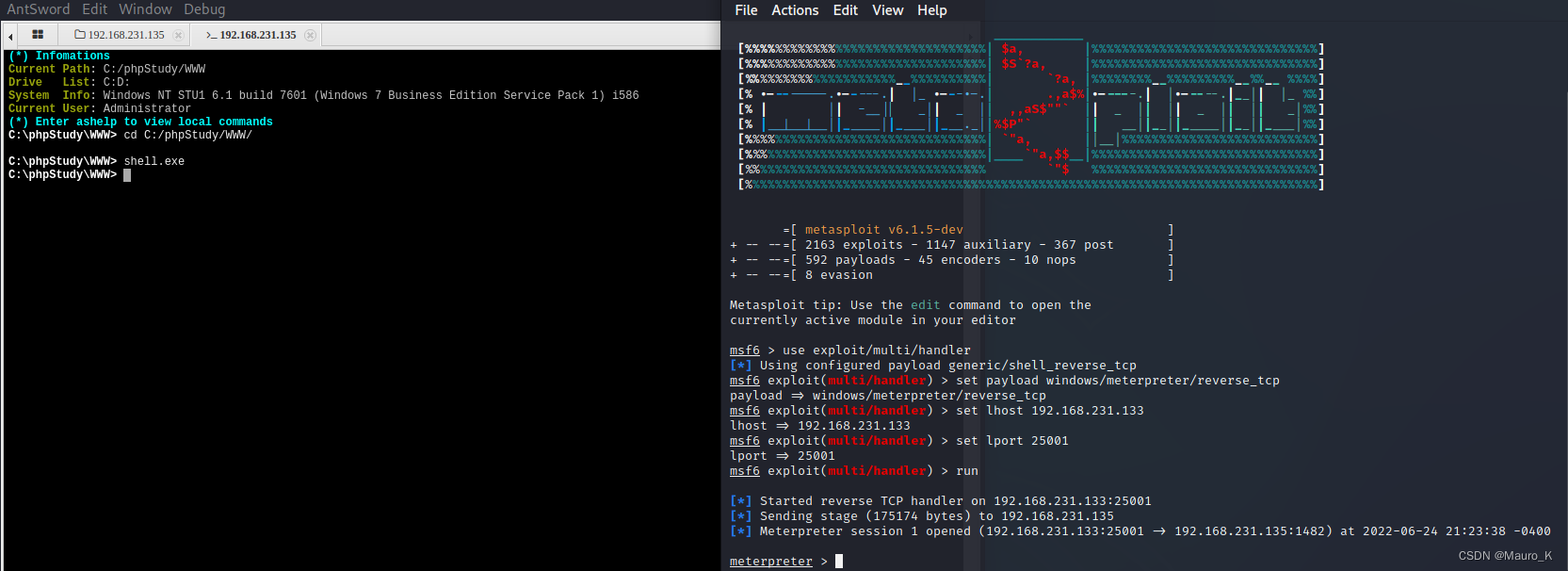Open the File menu in Metasploit terminal
This screenshot has height=571, width=1568.
tap(746, 10)
